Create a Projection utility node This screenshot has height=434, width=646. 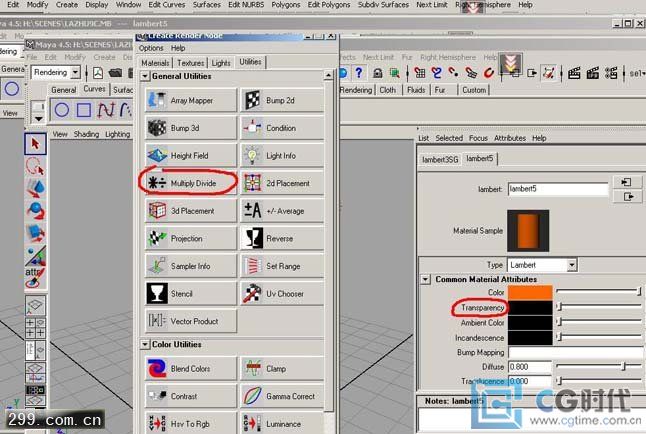click(x=191, y=238)
